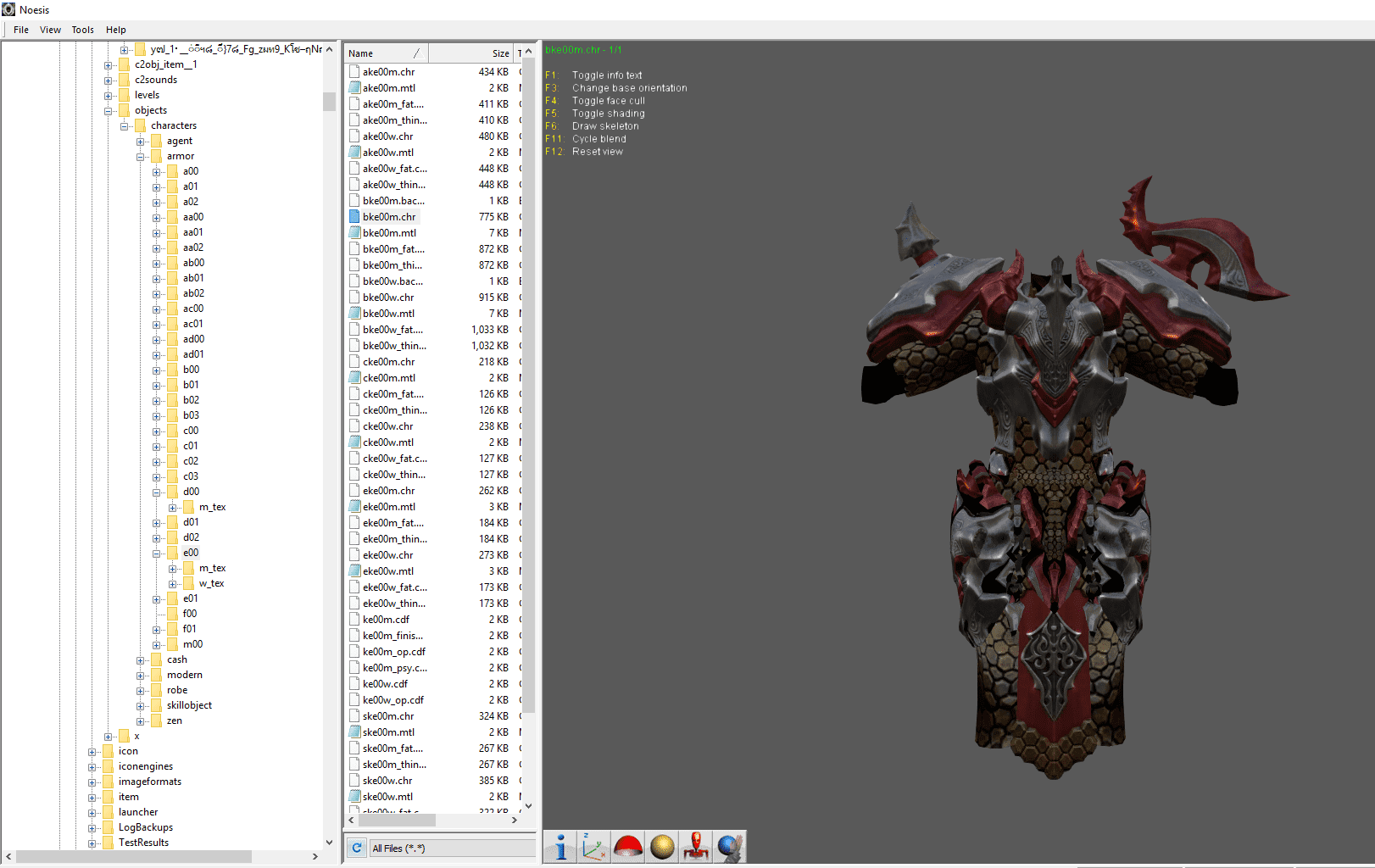Click the skillobject folder icon
Screen dimensions: 1375x868
[x=156, y=705]
